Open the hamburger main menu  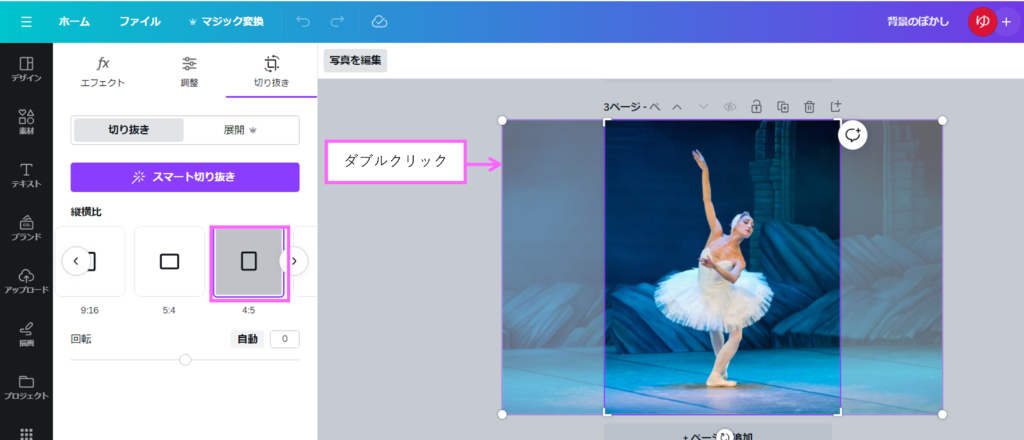coord(26,21)
